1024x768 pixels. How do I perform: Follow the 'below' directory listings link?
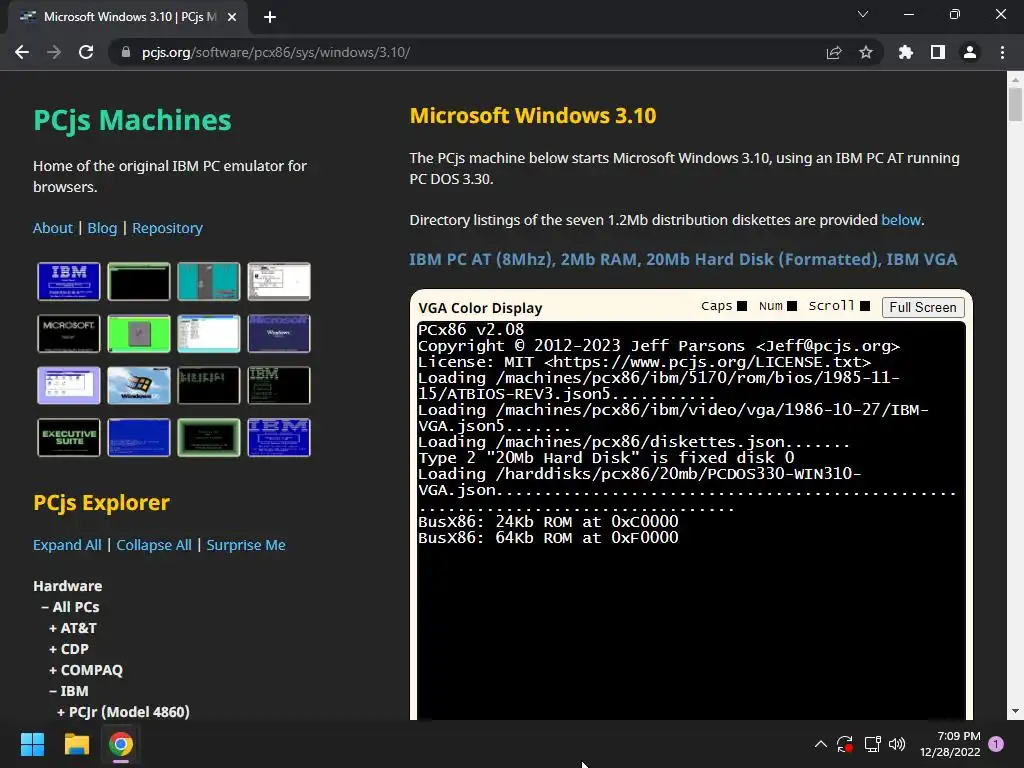(901, 220)
